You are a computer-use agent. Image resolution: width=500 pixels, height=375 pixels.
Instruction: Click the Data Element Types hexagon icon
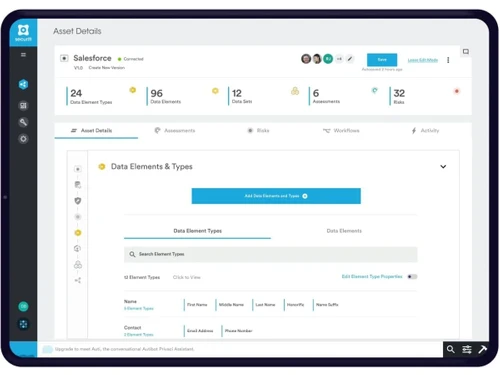[133, 90]
